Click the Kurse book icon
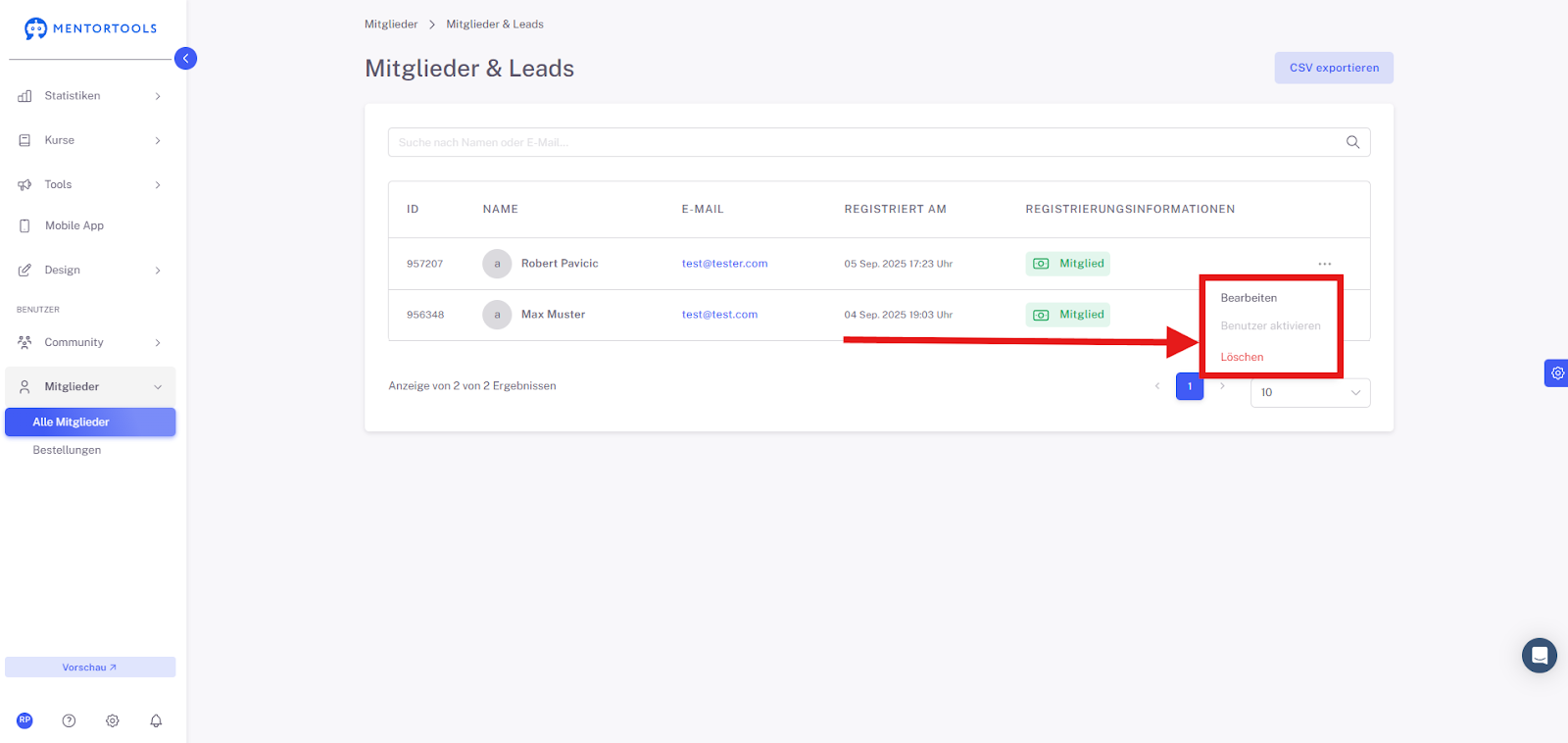 (x=24, y=140)
